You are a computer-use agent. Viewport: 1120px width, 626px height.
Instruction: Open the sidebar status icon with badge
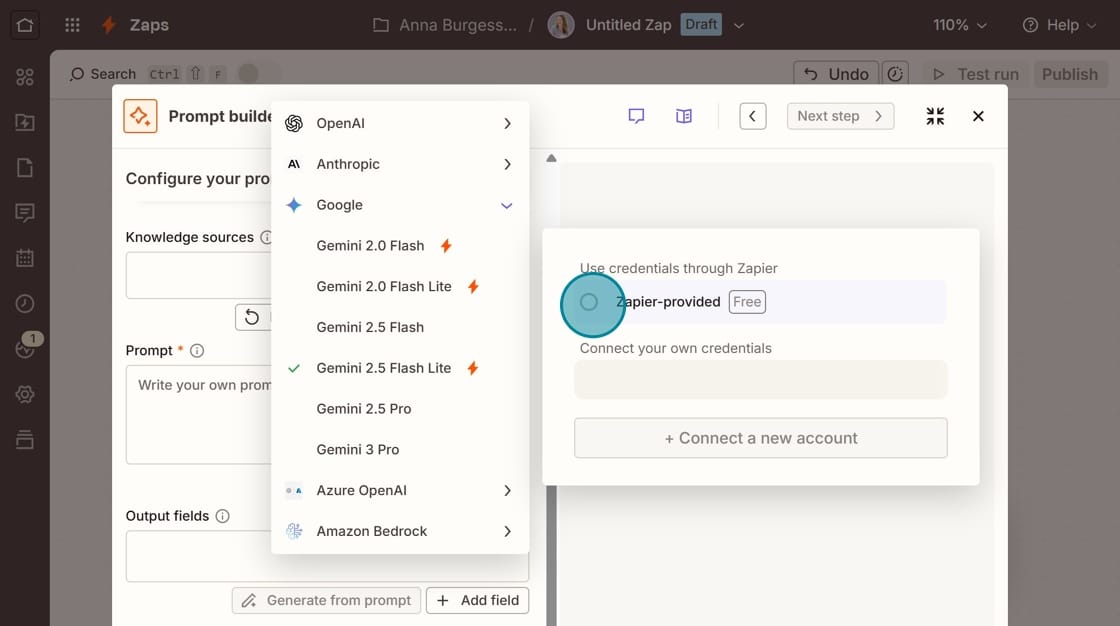[25, 349]
